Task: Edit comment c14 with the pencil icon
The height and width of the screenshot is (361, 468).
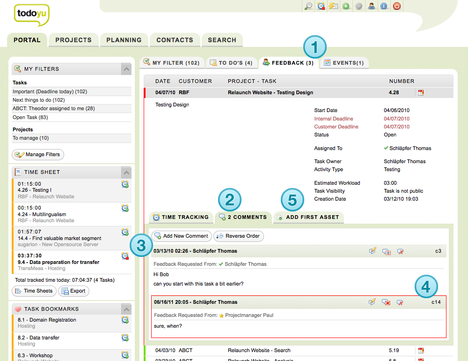Action: (x=372, y=302)
